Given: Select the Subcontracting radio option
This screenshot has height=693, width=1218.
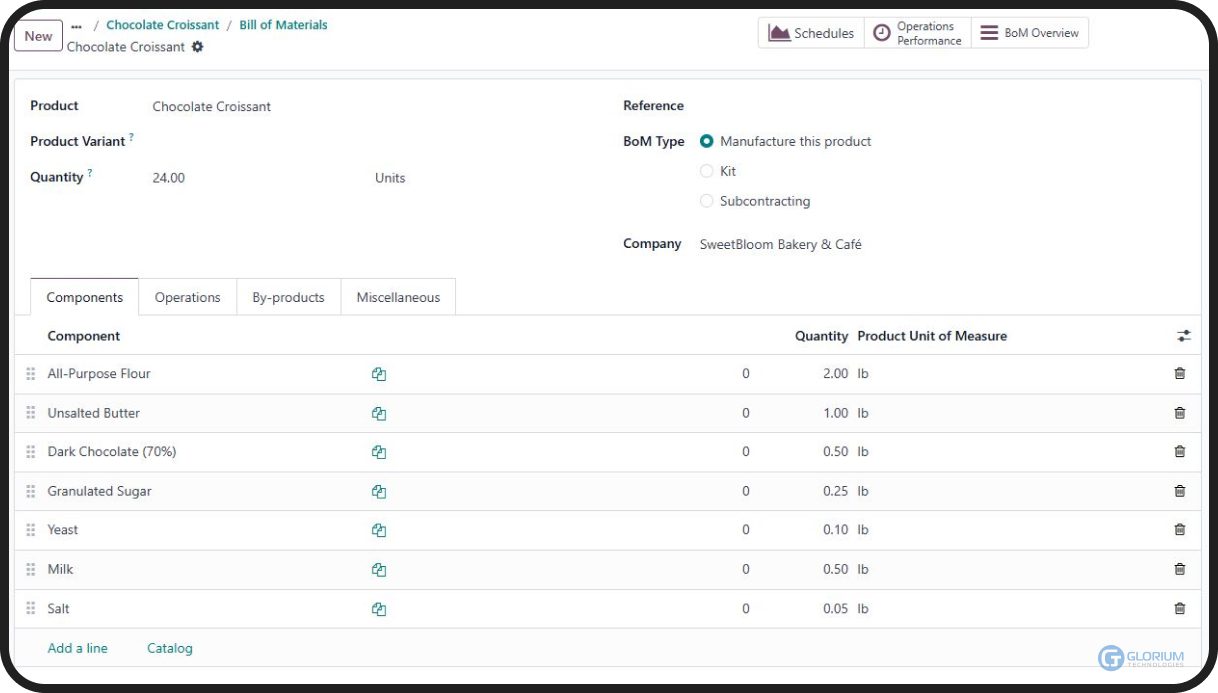Looking at the screenshot, I should pyautogui.click(x=707, y=201).
